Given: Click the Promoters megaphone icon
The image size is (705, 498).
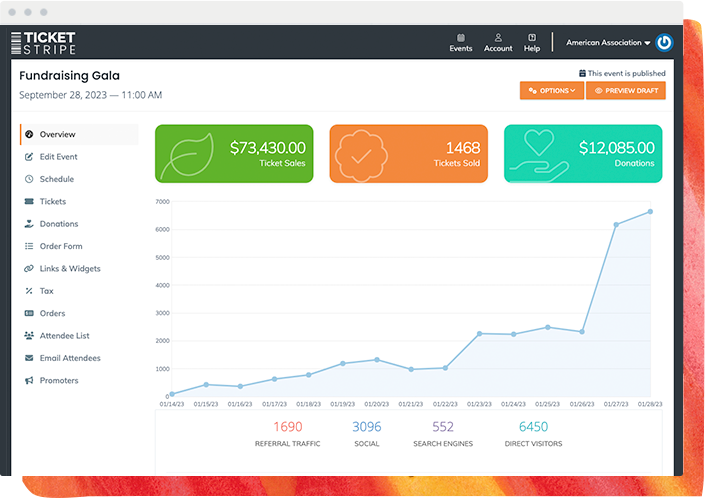Looking at the screenshot, I should (29, 381).
